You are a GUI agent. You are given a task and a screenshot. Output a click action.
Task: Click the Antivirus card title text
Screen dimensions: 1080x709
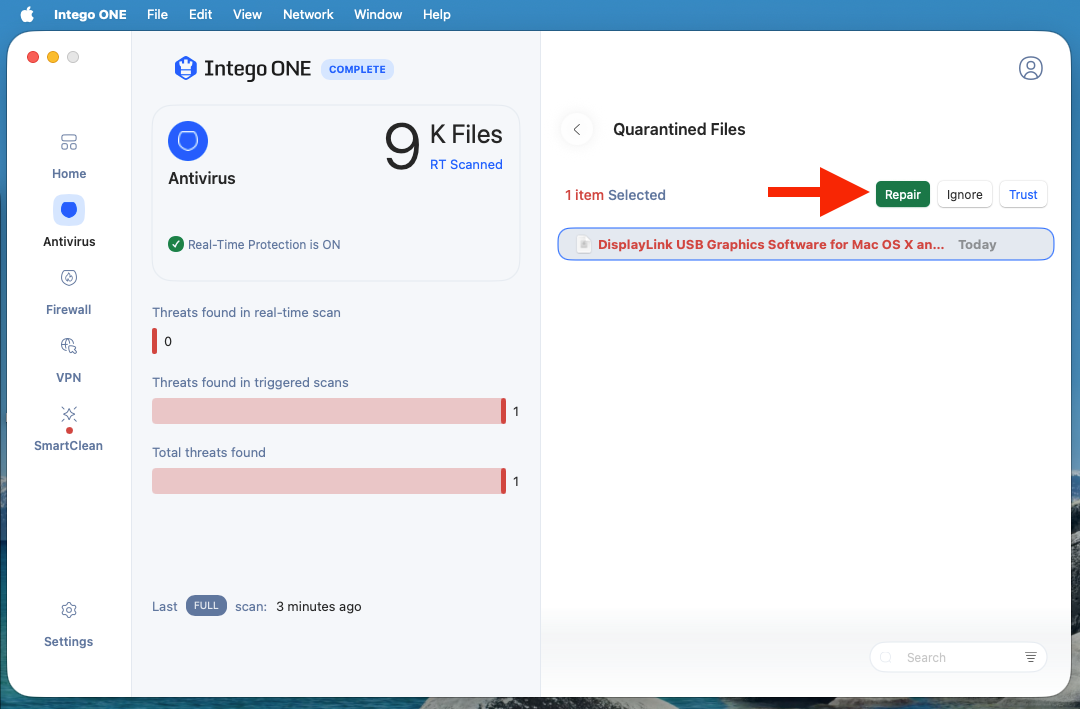[x=202, y=178]
